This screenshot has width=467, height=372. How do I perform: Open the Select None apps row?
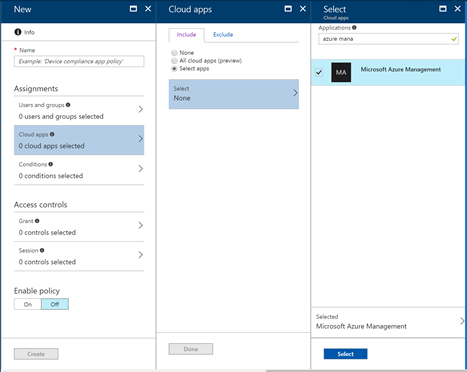234,94
